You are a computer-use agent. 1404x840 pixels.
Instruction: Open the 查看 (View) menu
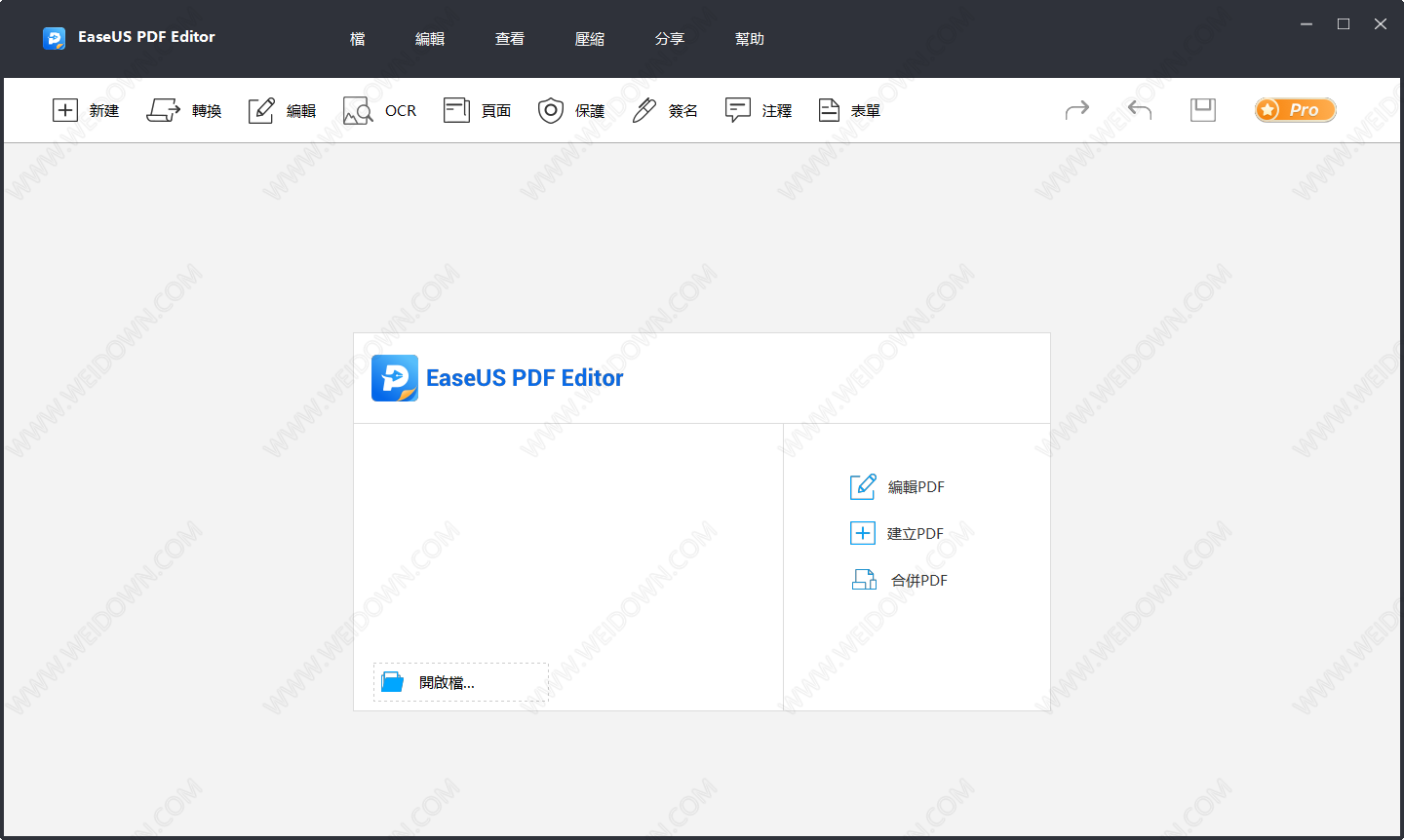point(510,39)
